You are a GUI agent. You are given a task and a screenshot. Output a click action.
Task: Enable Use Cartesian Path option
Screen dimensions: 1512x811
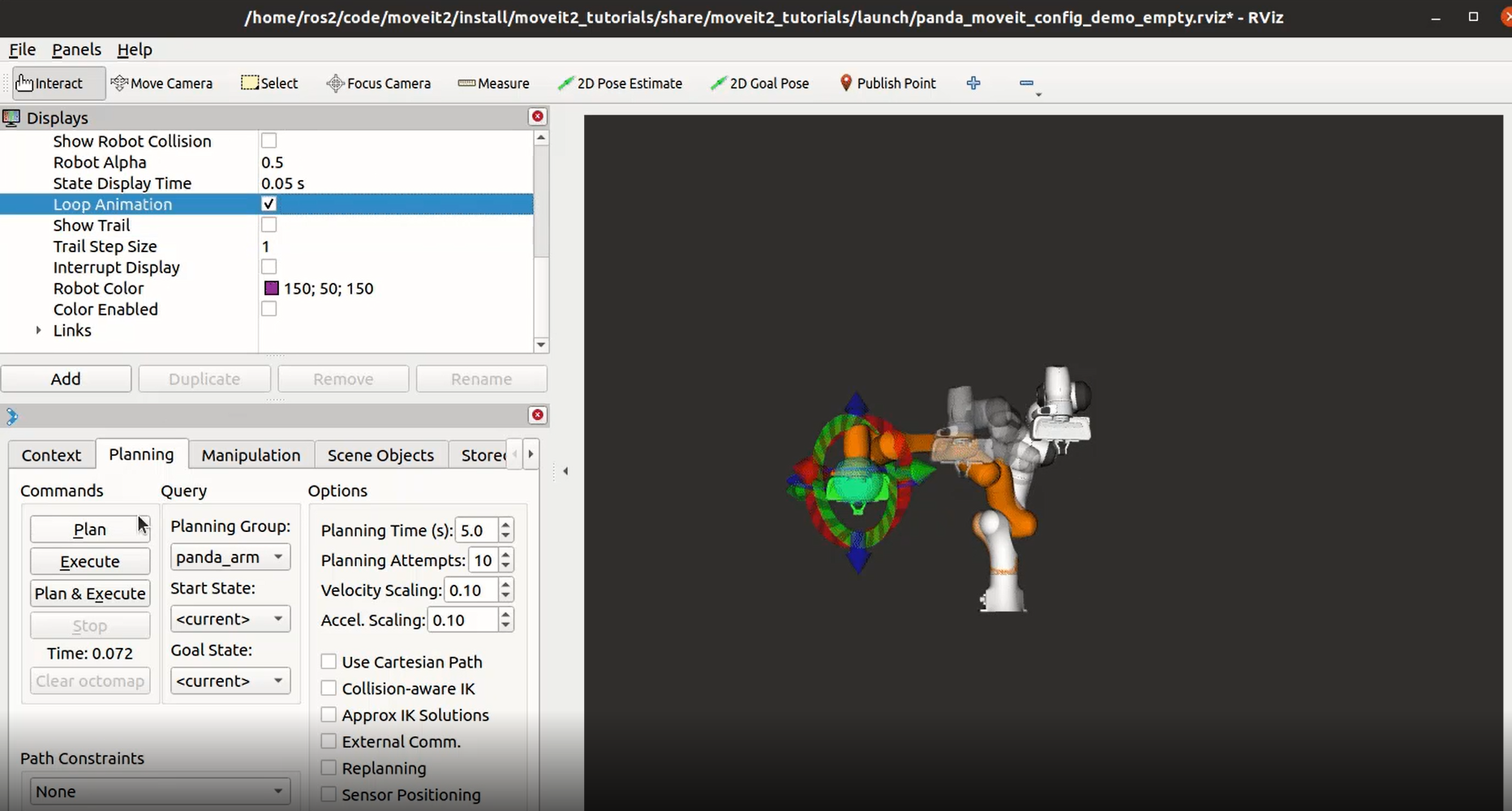[x=329, y=662]
